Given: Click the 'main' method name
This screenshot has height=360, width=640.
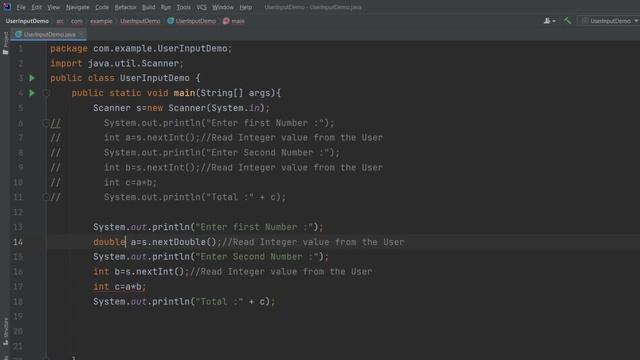Looking at the screenshot, I should click(184, 93).
